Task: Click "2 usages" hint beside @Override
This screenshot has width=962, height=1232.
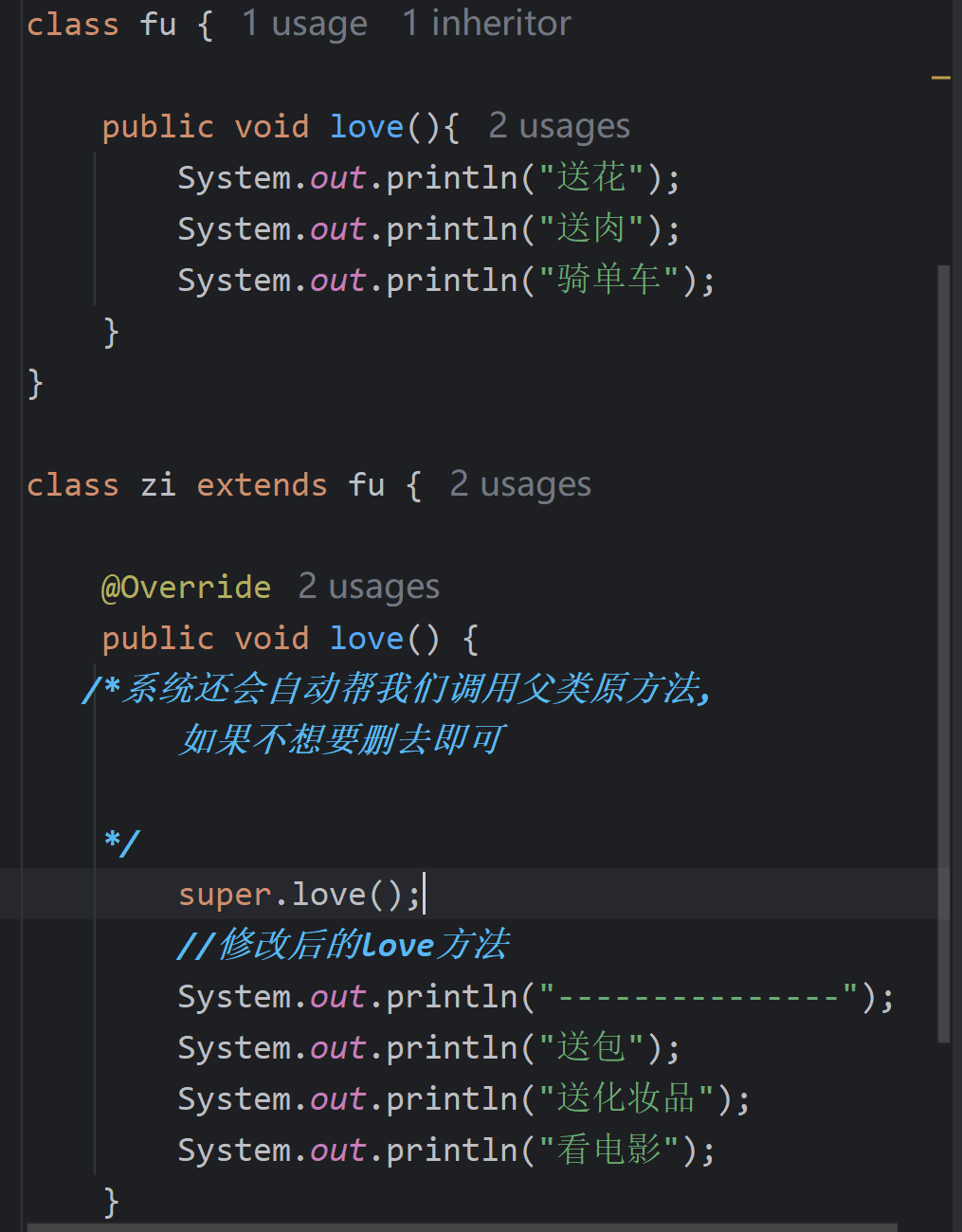Action: click(x=369, y=587)
